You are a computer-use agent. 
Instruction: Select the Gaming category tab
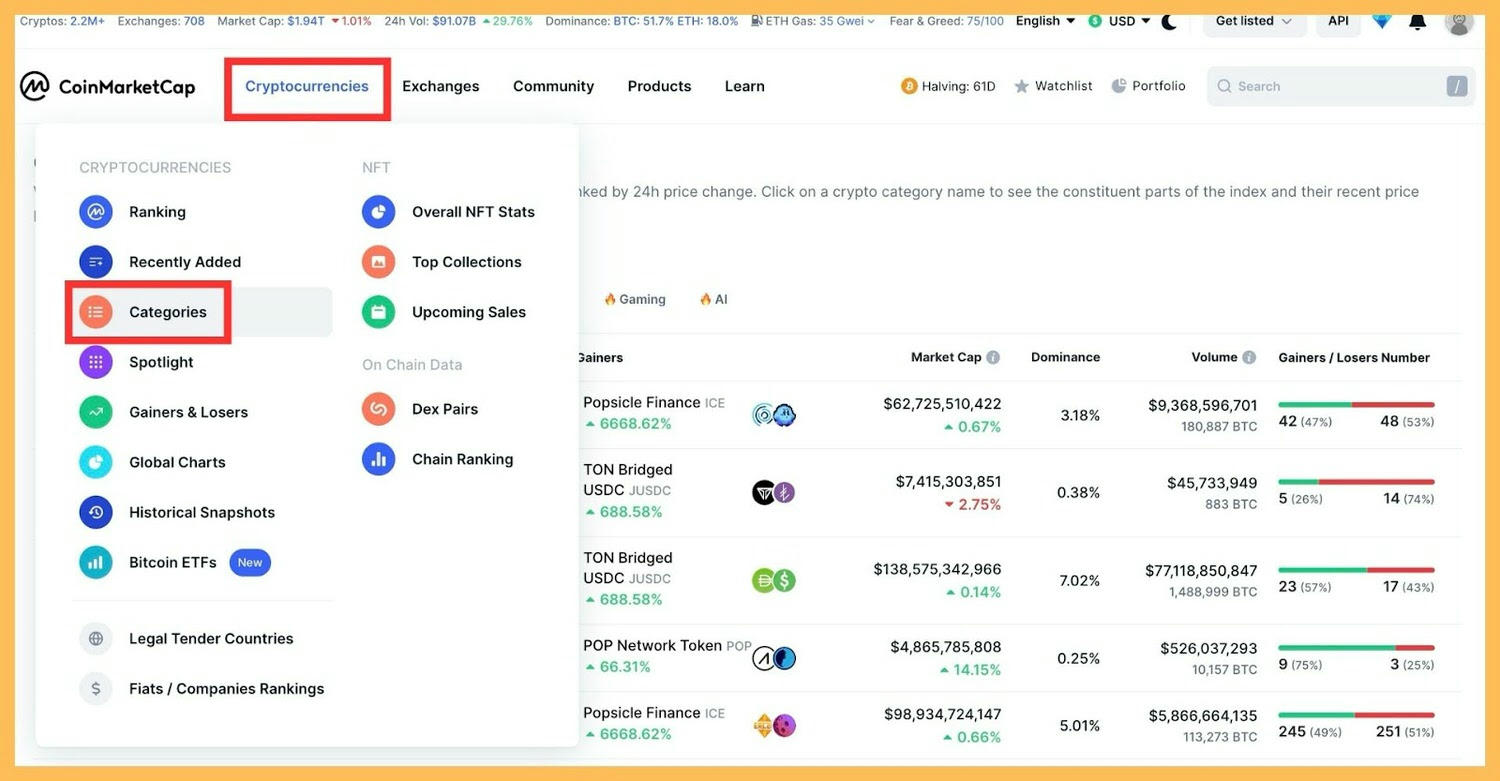pyautogui.click(x=634, y=299)
